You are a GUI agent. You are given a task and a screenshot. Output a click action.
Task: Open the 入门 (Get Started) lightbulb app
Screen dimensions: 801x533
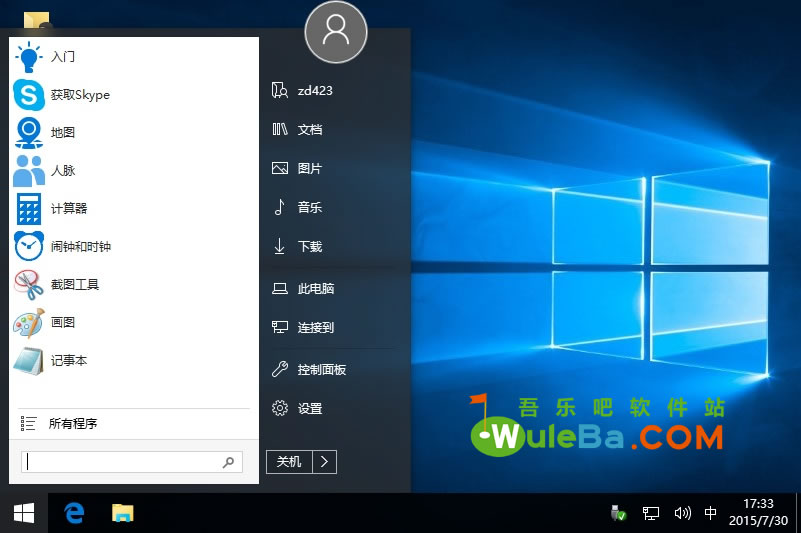point(62,57)
